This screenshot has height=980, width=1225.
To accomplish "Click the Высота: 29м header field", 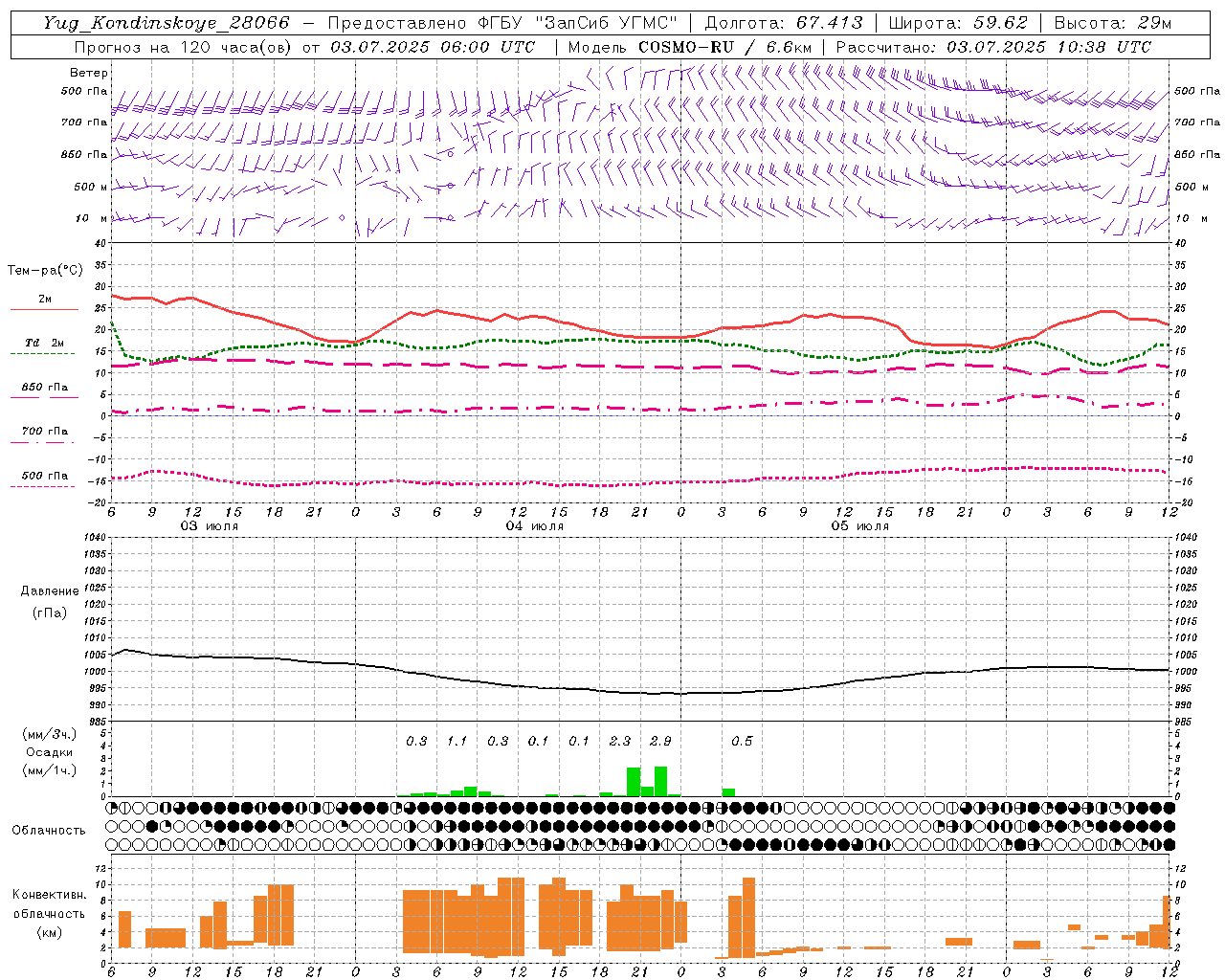I will pos(1112,22).
